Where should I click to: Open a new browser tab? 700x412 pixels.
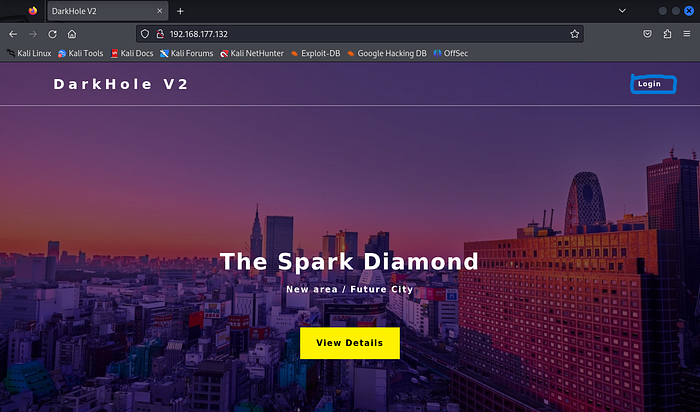(x=181, y=11)
